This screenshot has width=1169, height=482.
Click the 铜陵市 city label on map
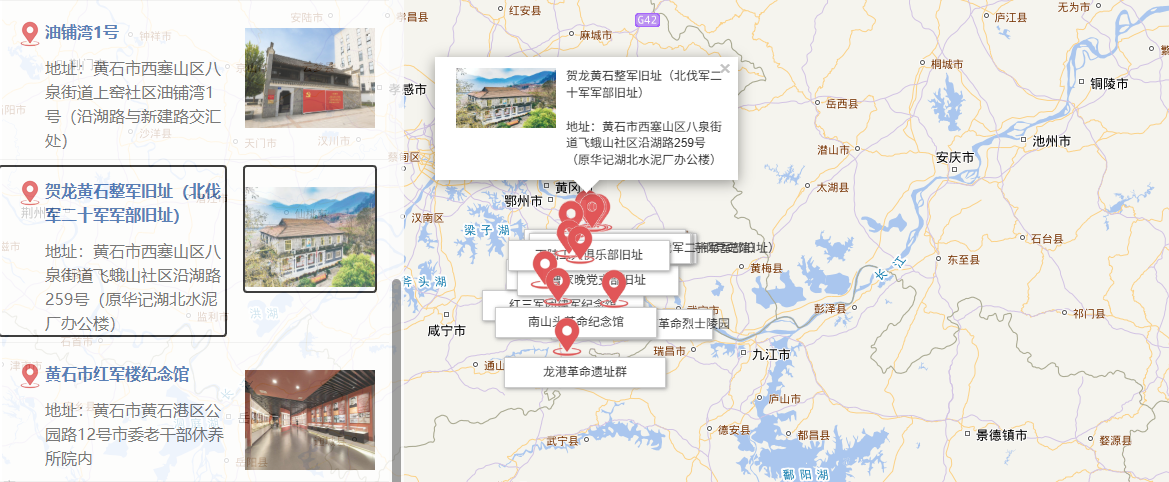point(1109,83)
